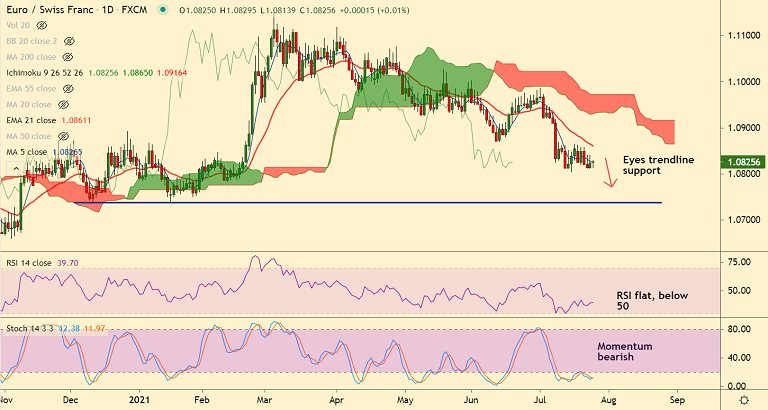Click the Ichimoku value 1.09164

click(x=172, y=73)
